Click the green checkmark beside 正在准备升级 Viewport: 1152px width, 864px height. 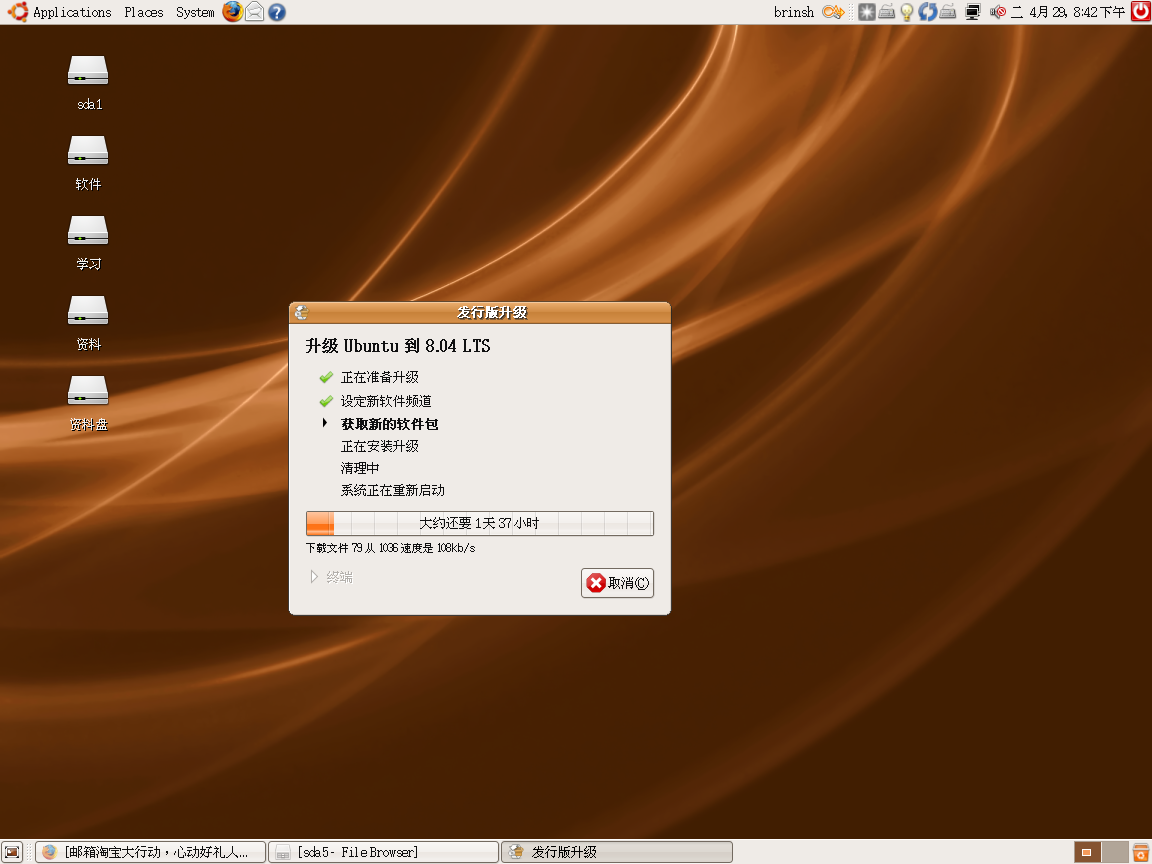click(326, 378)
